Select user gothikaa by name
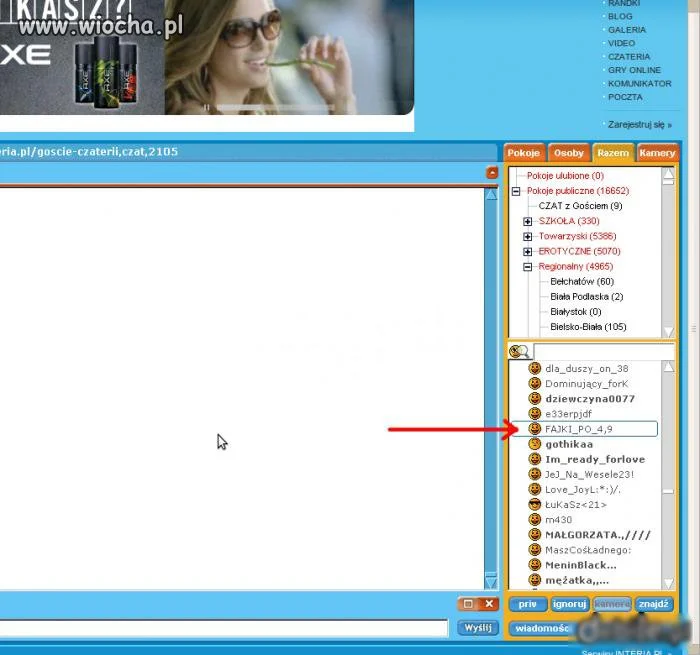The height and width of the screenshot is (655, 700). coord(569,444)
